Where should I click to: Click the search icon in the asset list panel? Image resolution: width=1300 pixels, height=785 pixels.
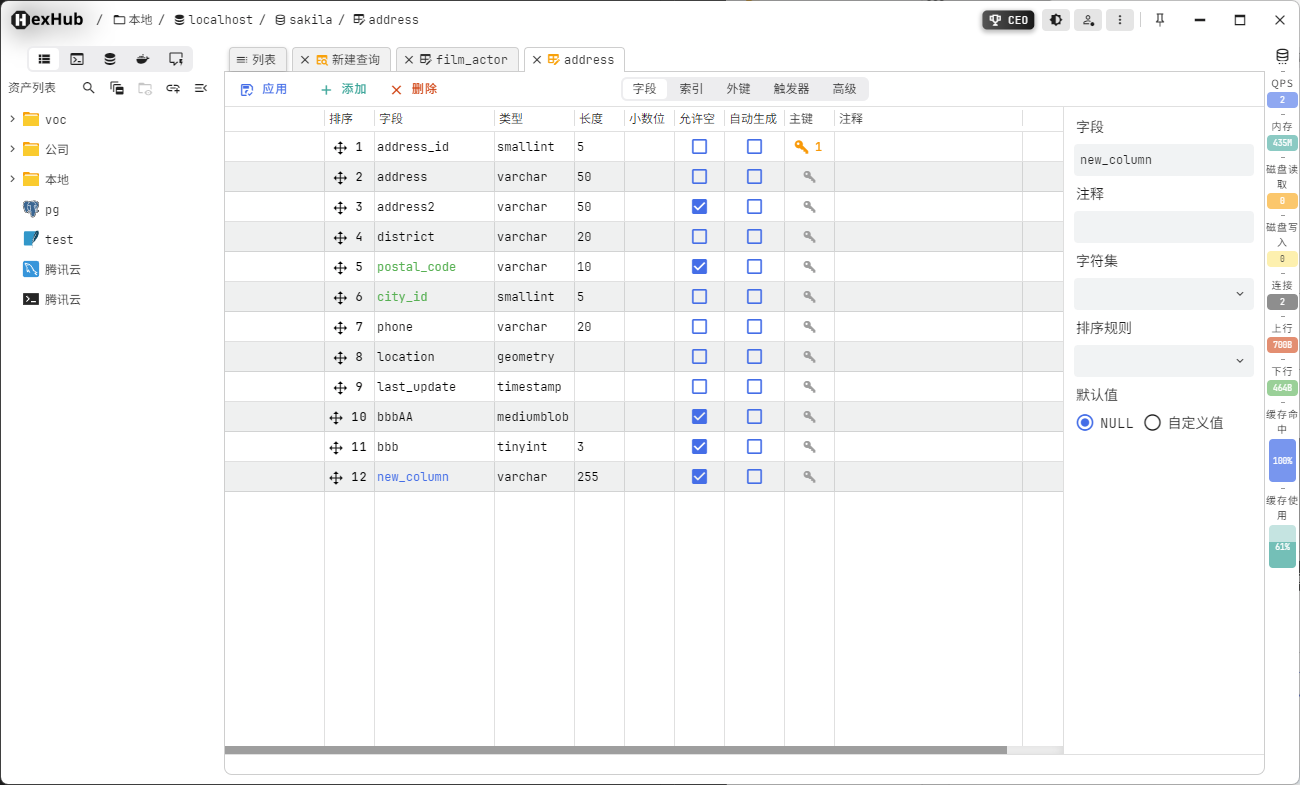click(88, 88)
